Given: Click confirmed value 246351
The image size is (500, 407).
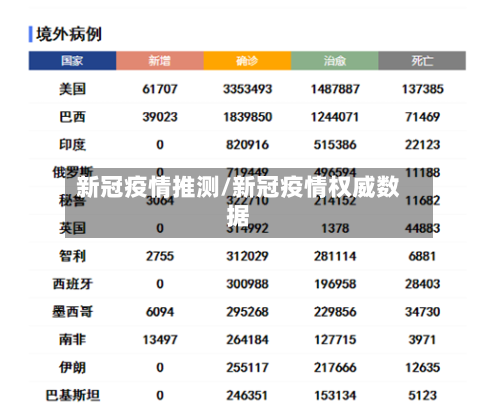Looking at the screenshot, I should coord(247,395).
